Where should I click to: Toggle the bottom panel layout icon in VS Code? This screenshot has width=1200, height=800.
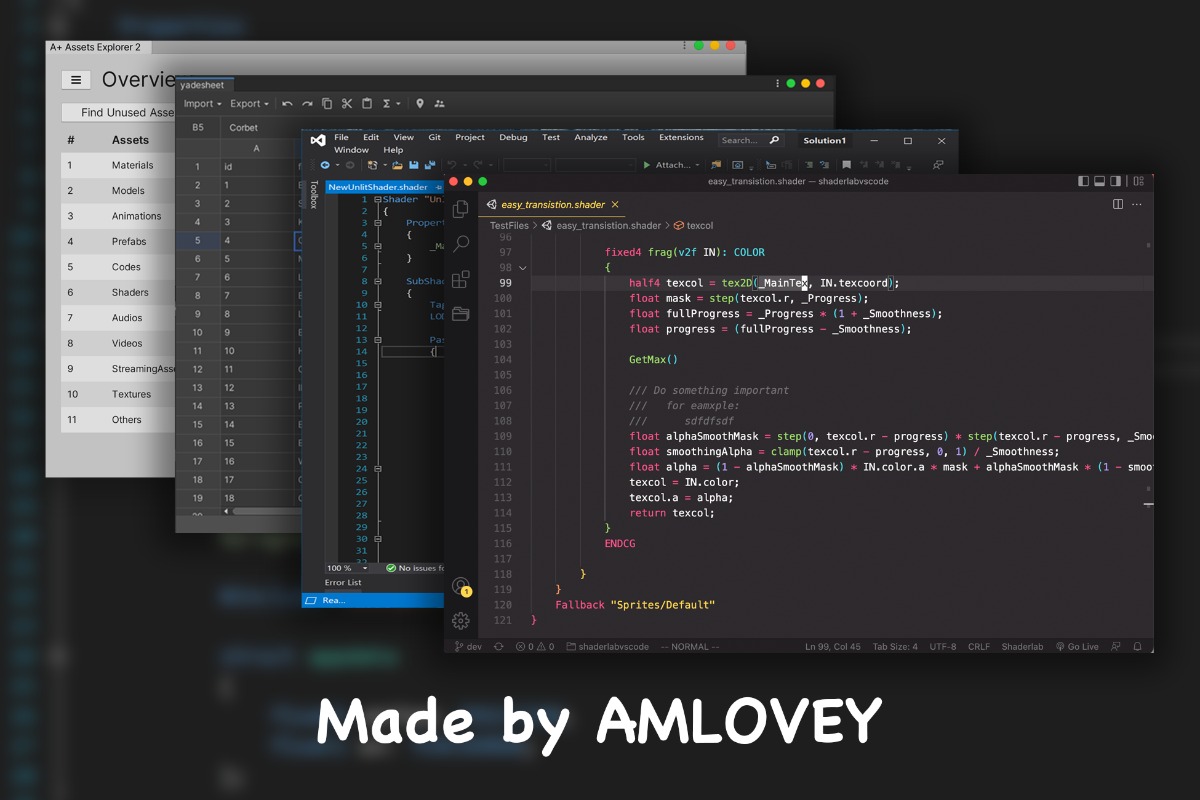1100,181
